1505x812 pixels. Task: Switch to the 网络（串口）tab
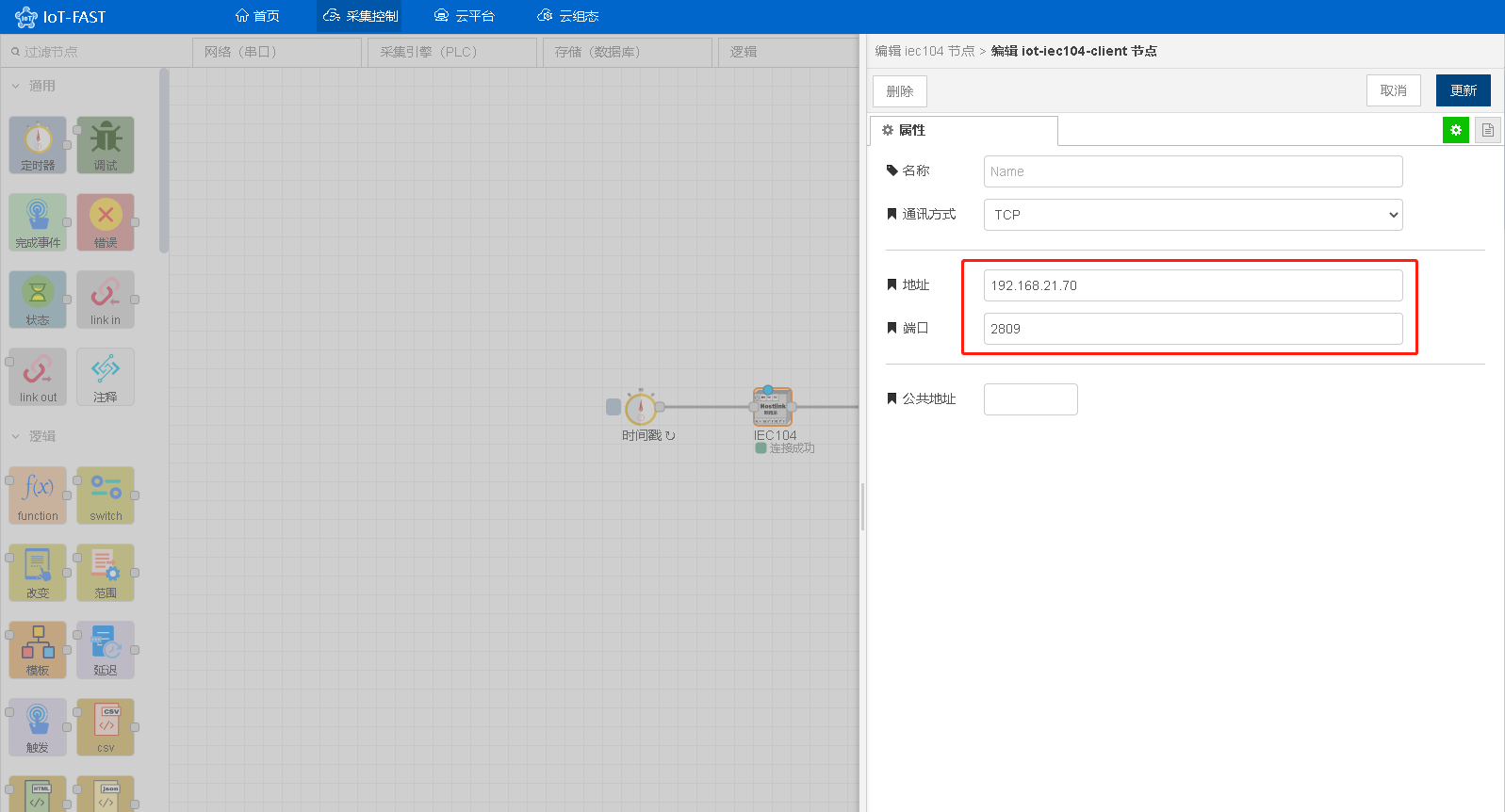coord(277,52)
